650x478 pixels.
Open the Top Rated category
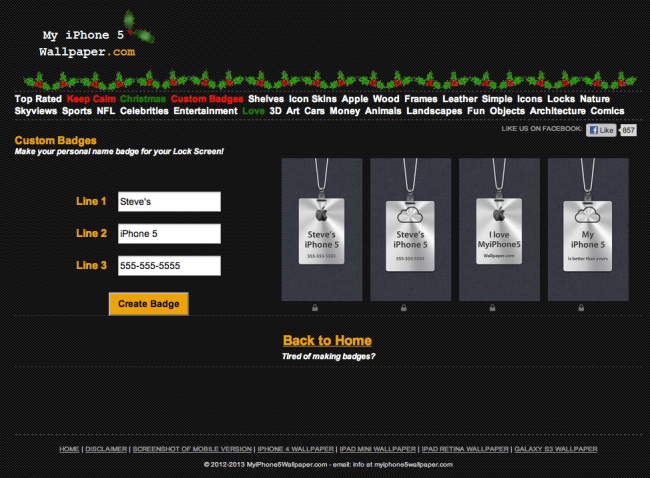click(38, 99)
